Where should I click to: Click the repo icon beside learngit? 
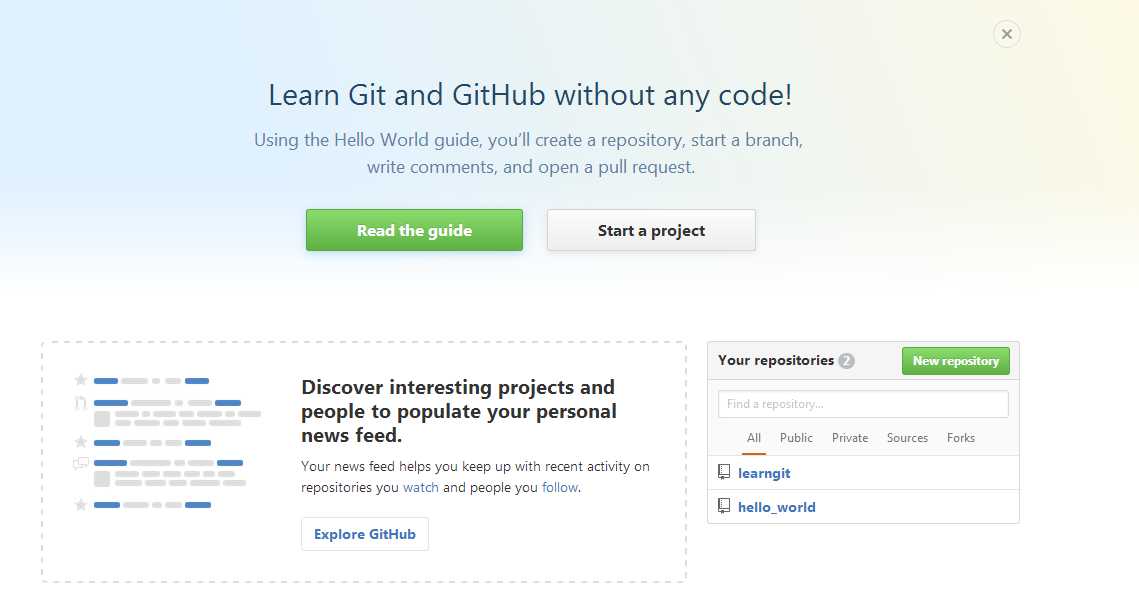click(x=723, y=472)
